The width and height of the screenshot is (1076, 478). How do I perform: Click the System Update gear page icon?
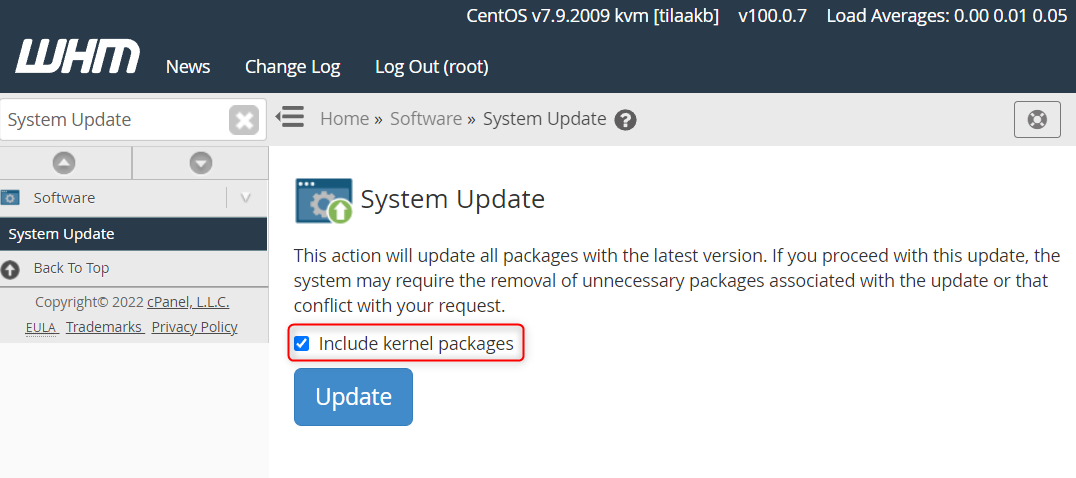324,200
